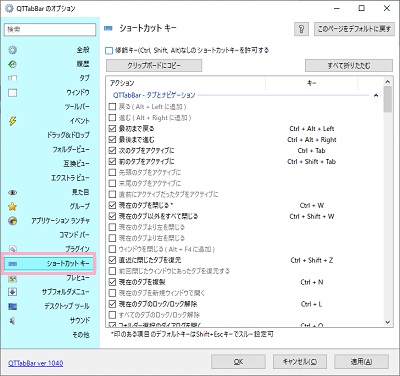Open エクストラ ビュー options page
Viewport: 400px width, 376px height.
pyautogui.click(x=70, y=178)
